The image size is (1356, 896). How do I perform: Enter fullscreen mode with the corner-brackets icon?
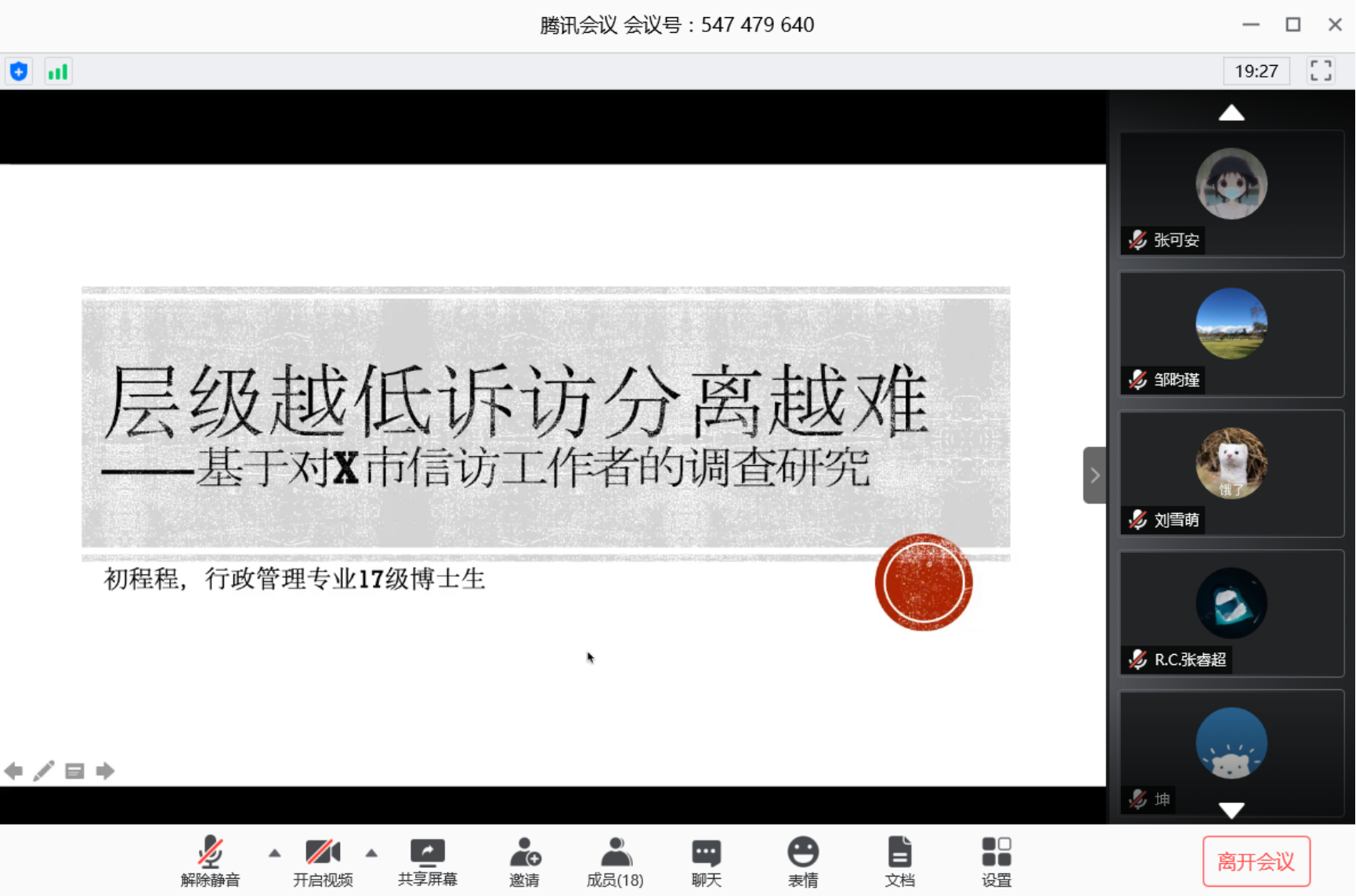click(x=1321, y=71)
